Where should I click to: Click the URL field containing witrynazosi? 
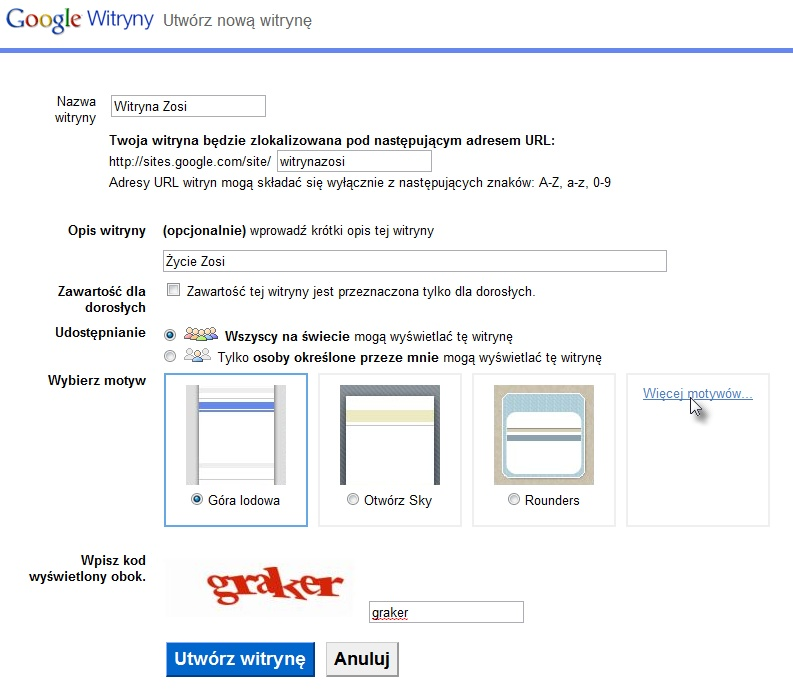point(355,161)
